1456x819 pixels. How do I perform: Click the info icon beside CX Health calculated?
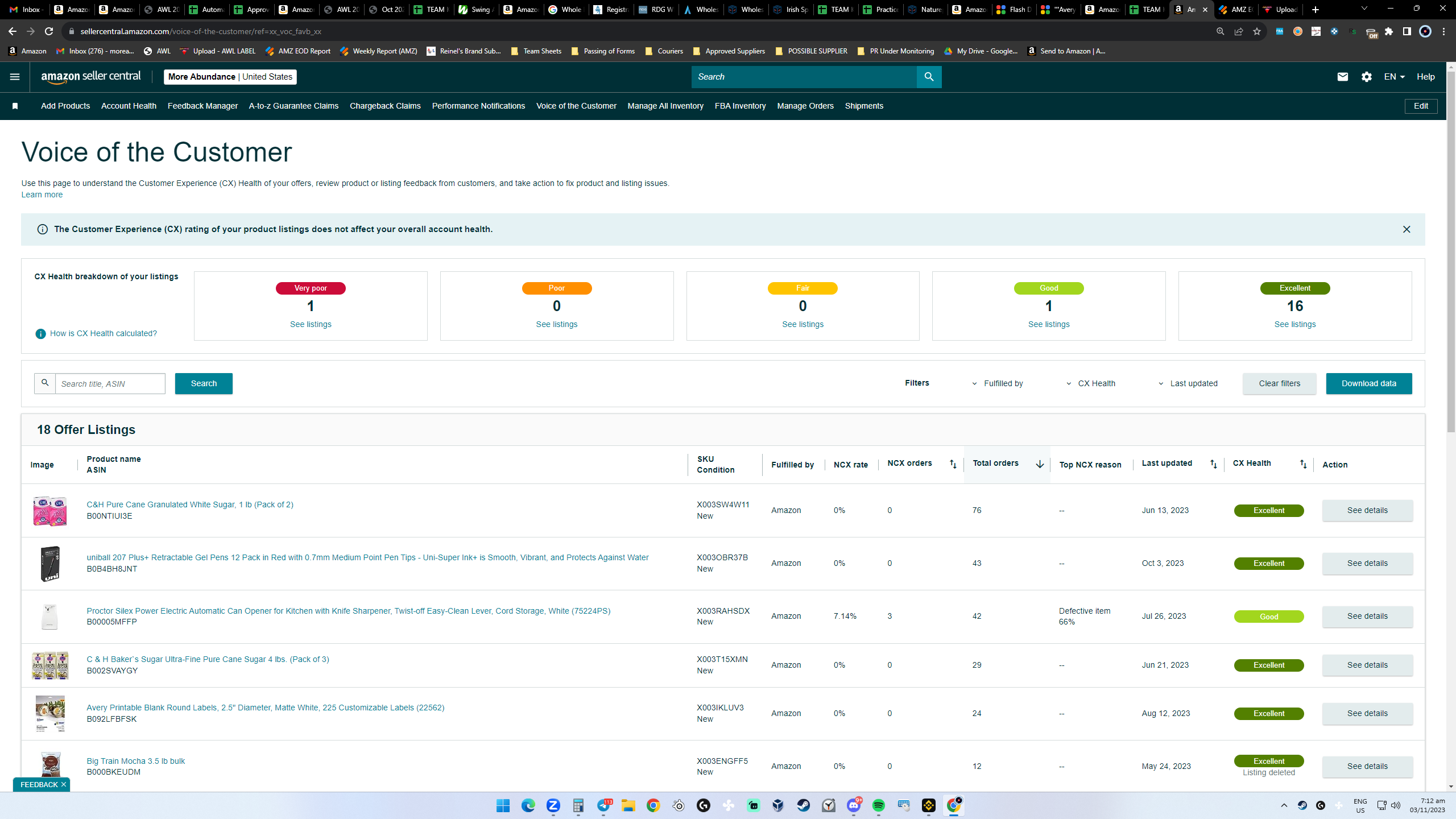40,334
